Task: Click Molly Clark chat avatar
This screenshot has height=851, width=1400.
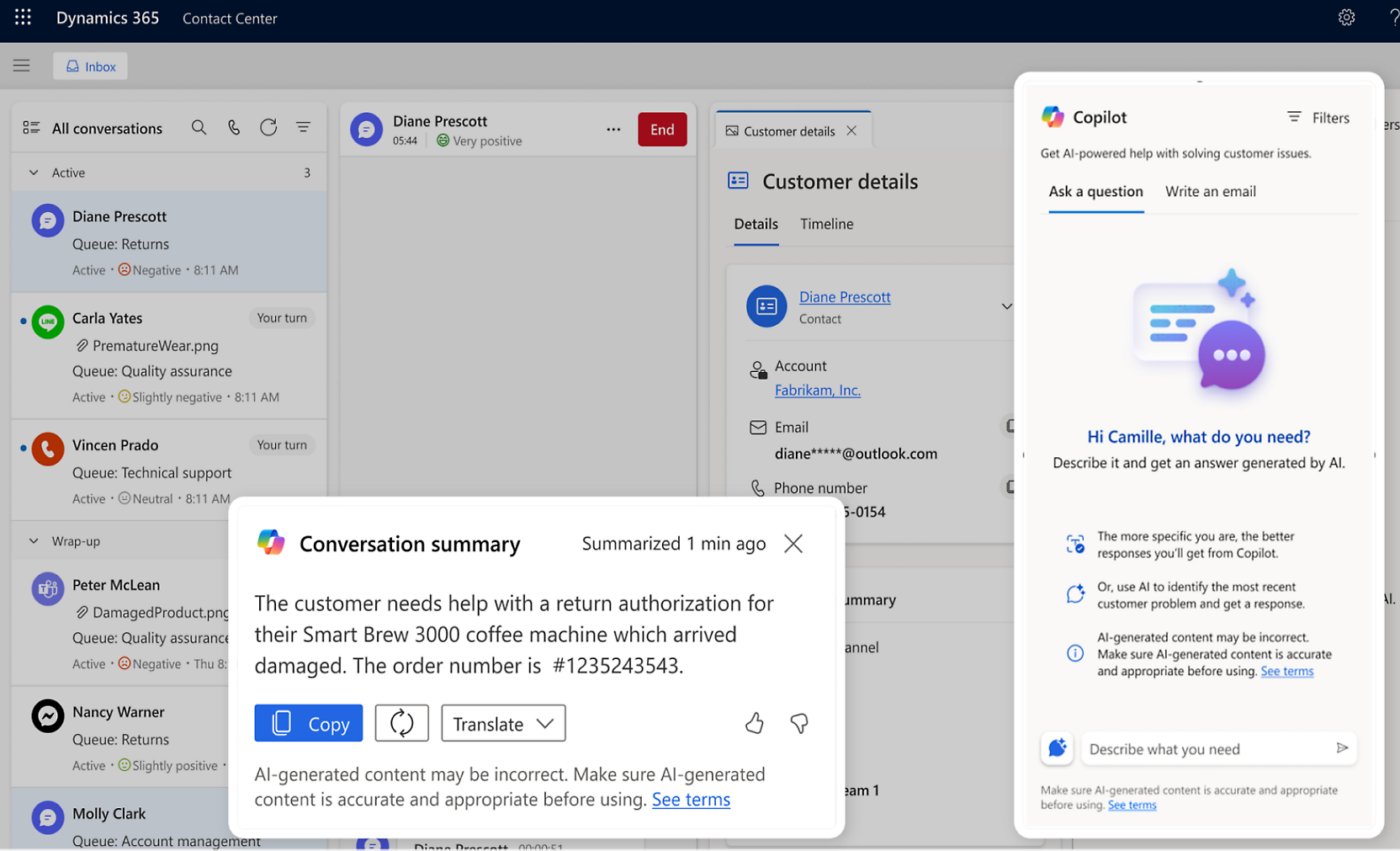Action: (48, 817)
